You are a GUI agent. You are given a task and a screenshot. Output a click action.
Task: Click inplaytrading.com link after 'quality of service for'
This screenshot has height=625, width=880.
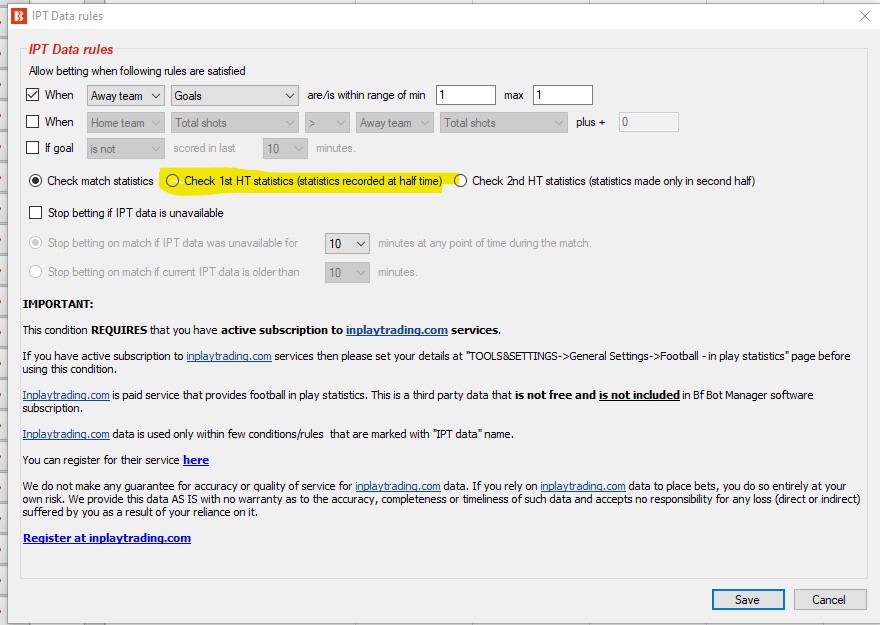(398, 486)
